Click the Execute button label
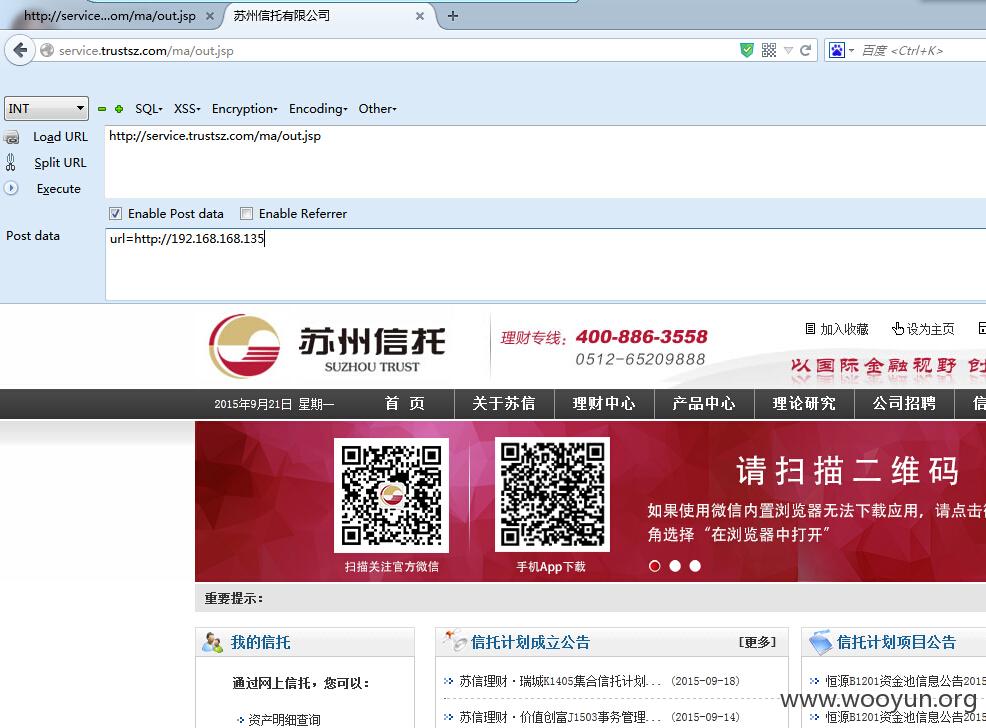The width and height of the screenshot is (986, 728). pyautogui.click(x=58, y=189)
